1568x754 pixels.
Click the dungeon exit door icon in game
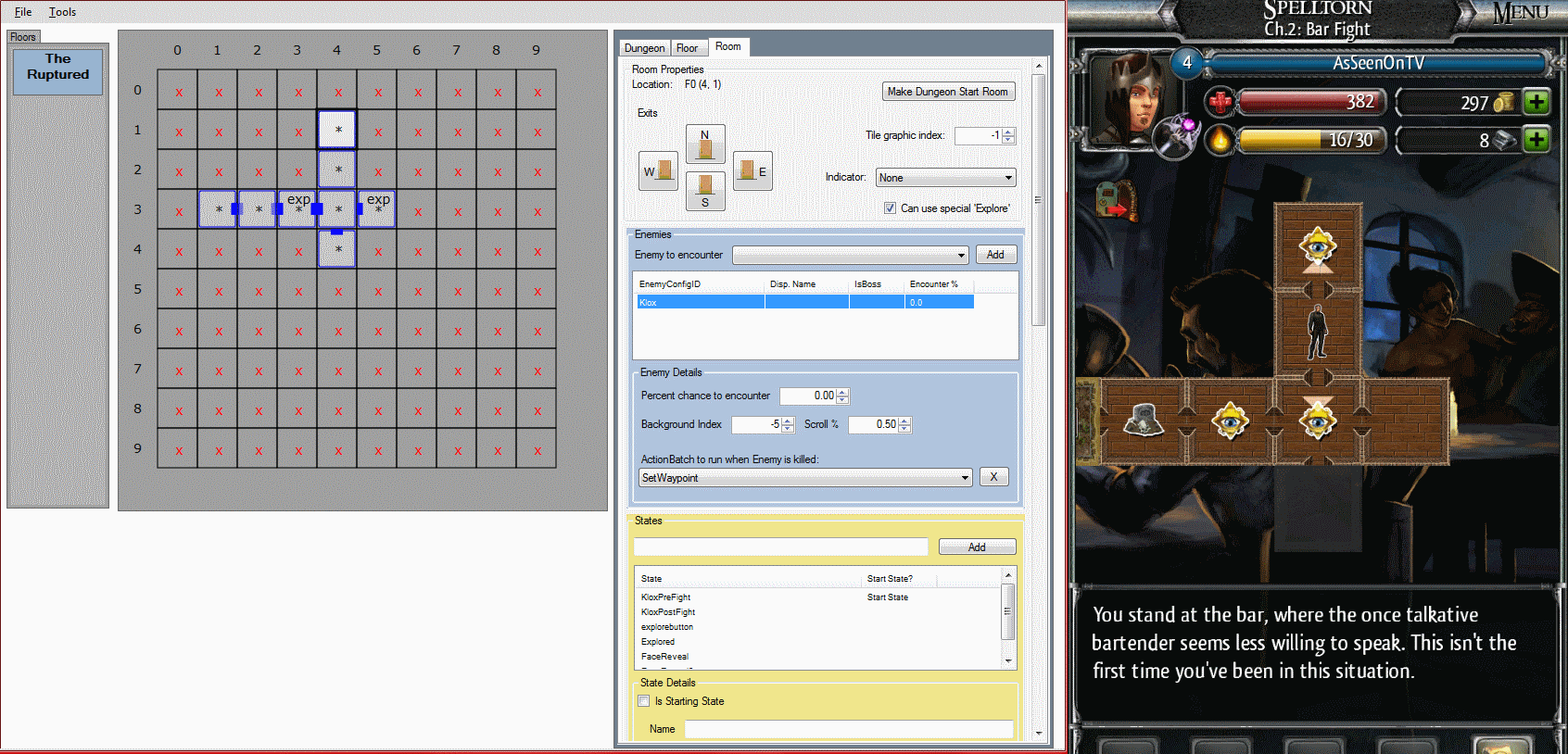click(1116, 199)
